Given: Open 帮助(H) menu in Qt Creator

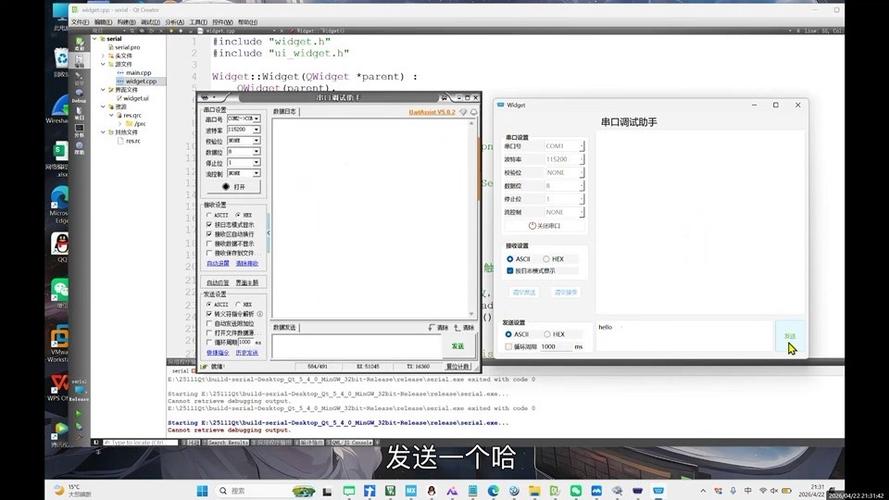Looking at the screenshot, I should click(x=248, y=22).
